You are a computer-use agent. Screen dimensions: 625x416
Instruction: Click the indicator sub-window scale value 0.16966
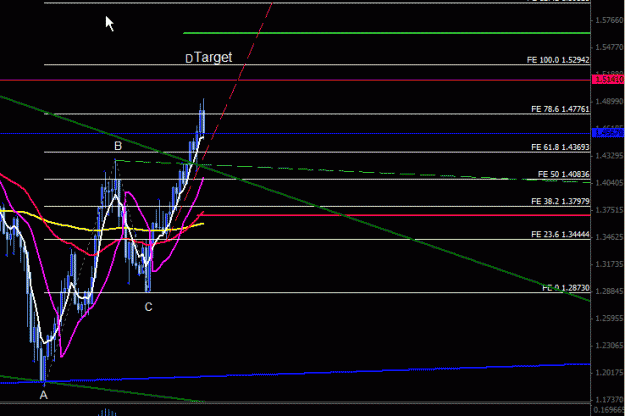pos(609,410)
